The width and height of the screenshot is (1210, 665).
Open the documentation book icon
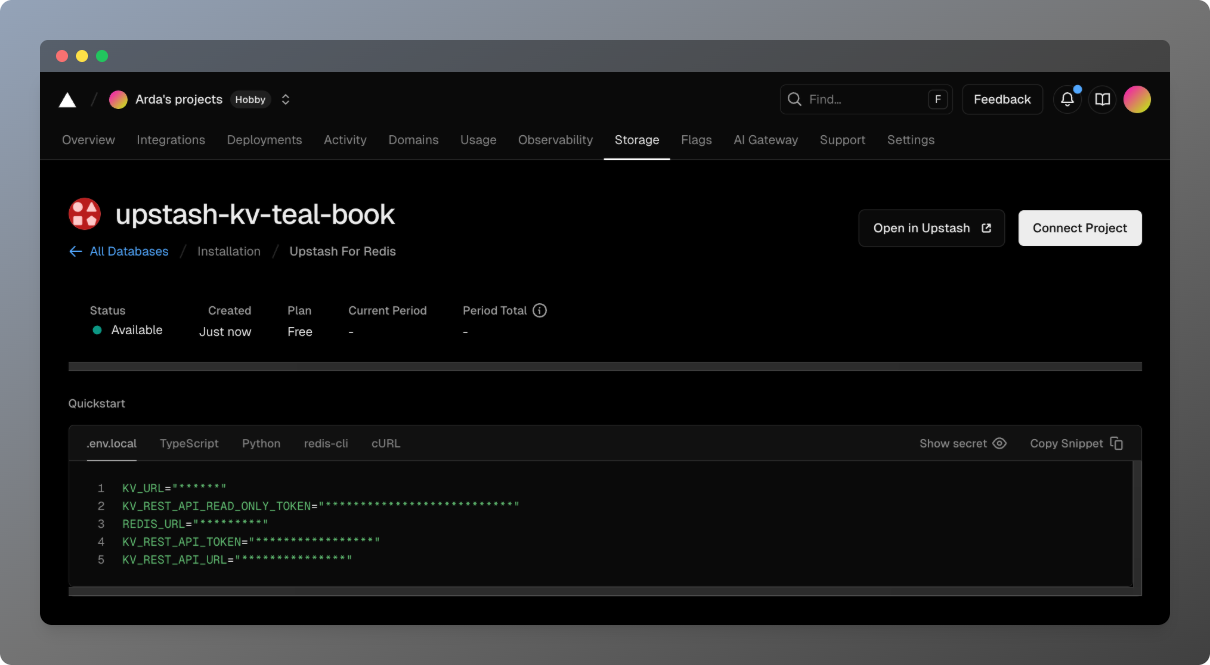click(1102, 99)
